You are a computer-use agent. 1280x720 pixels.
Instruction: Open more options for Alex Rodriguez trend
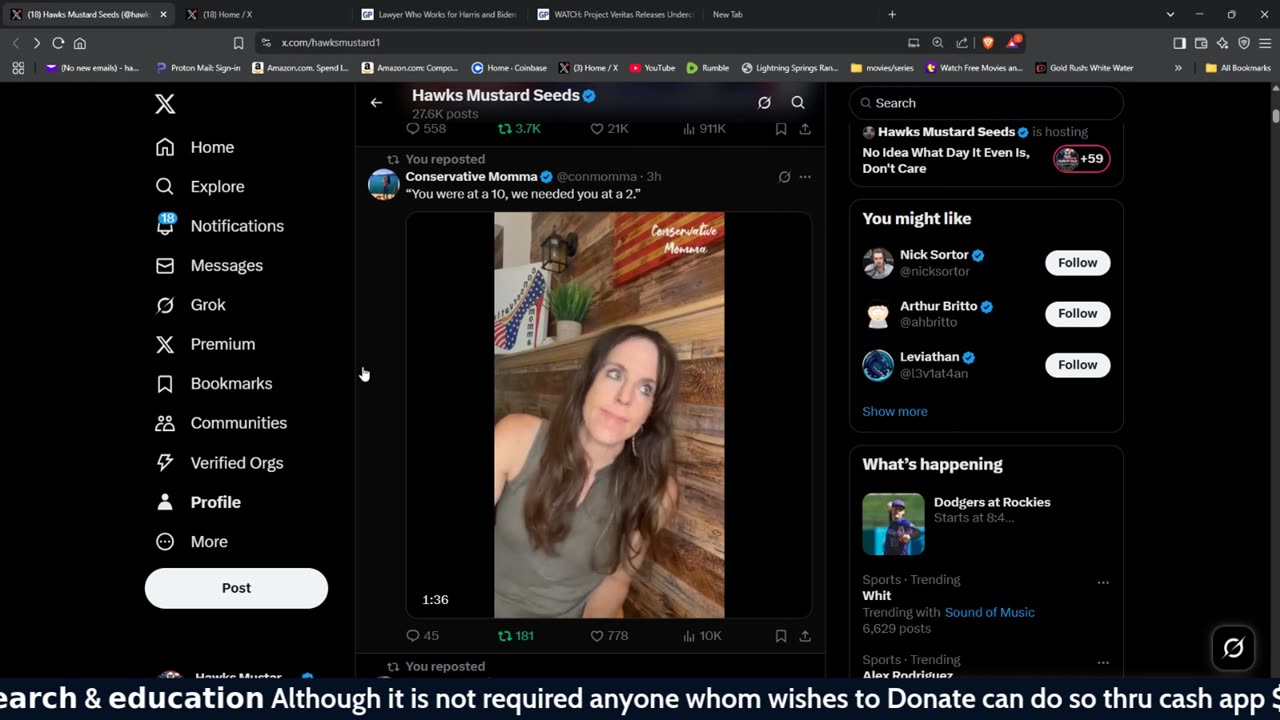[1103, 662]
